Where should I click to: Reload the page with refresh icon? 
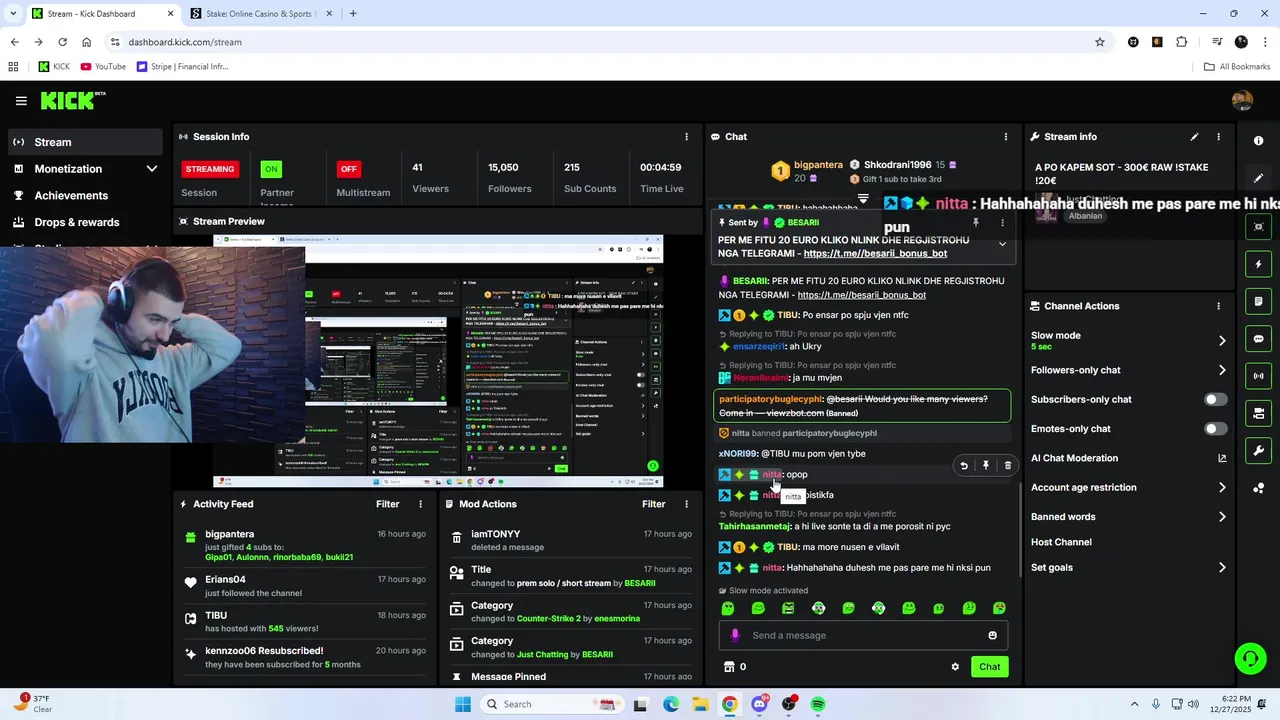(x=62, y=42)
